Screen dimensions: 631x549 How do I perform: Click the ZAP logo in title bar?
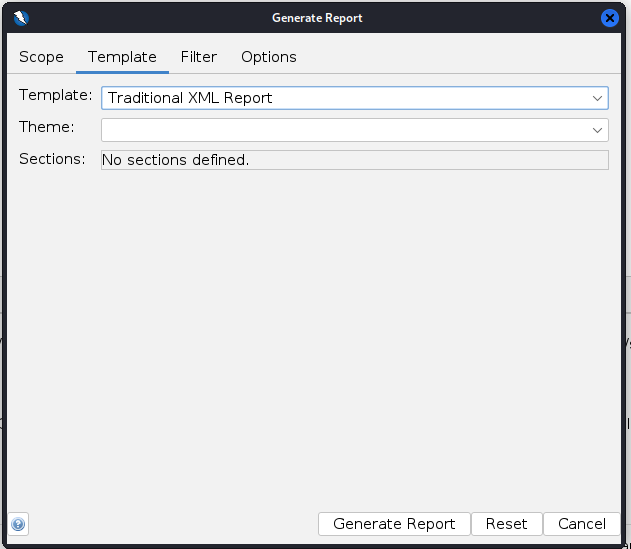tap(21, 18)
